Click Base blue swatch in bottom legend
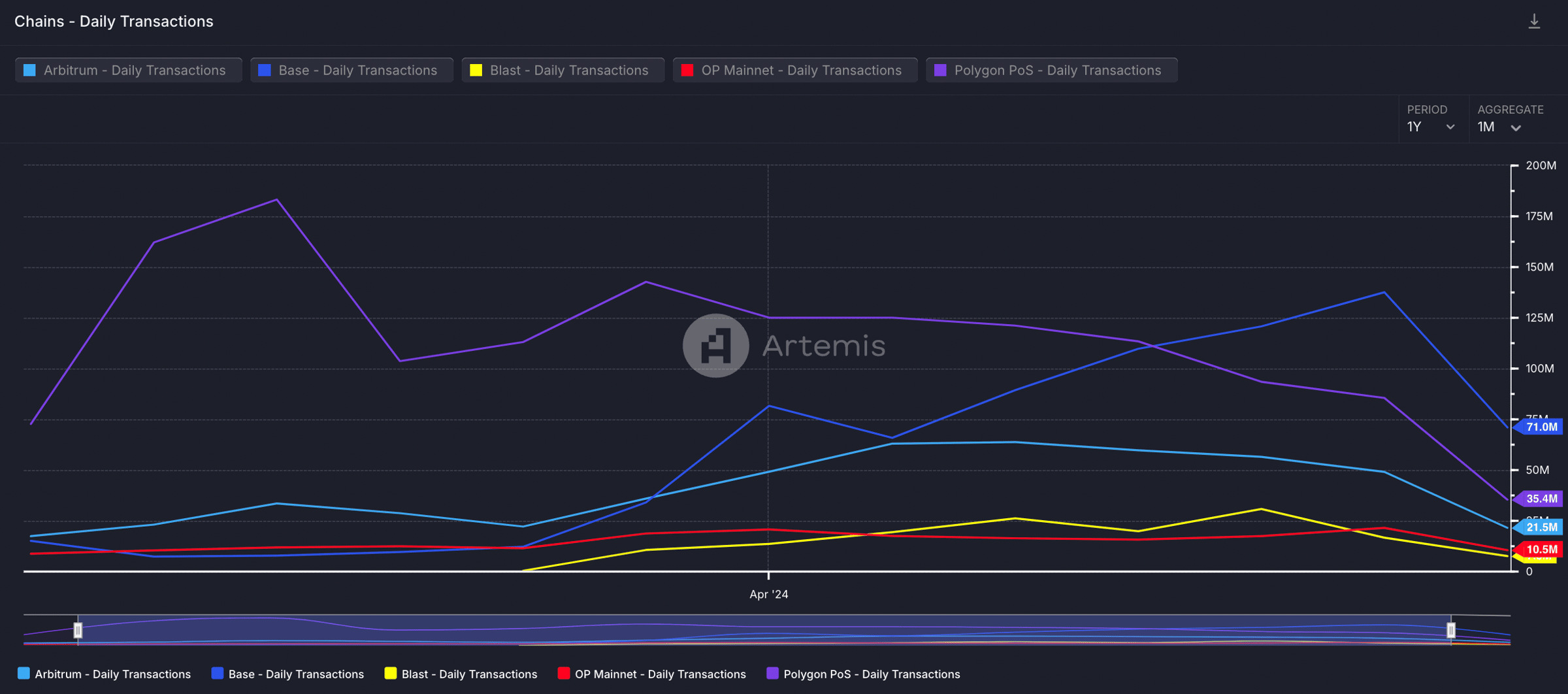The image size is (1568, 694). (x=218, y=673)
